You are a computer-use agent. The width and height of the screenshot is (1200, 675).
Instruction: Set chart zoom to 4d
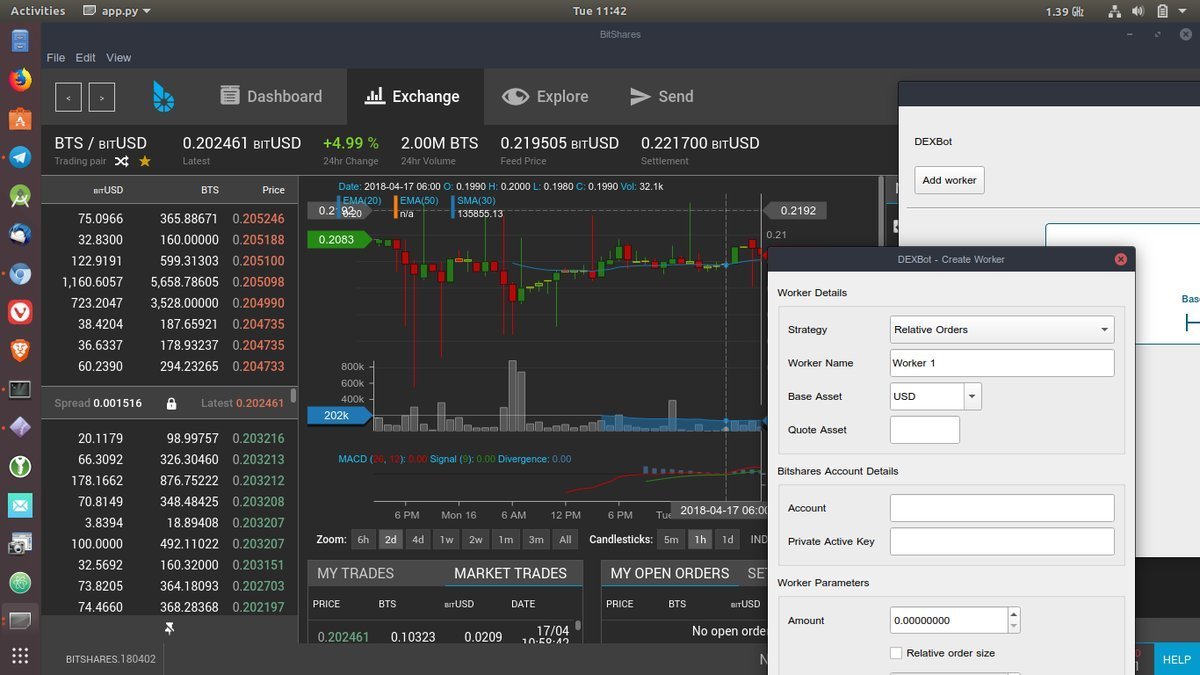pos(418,540)
